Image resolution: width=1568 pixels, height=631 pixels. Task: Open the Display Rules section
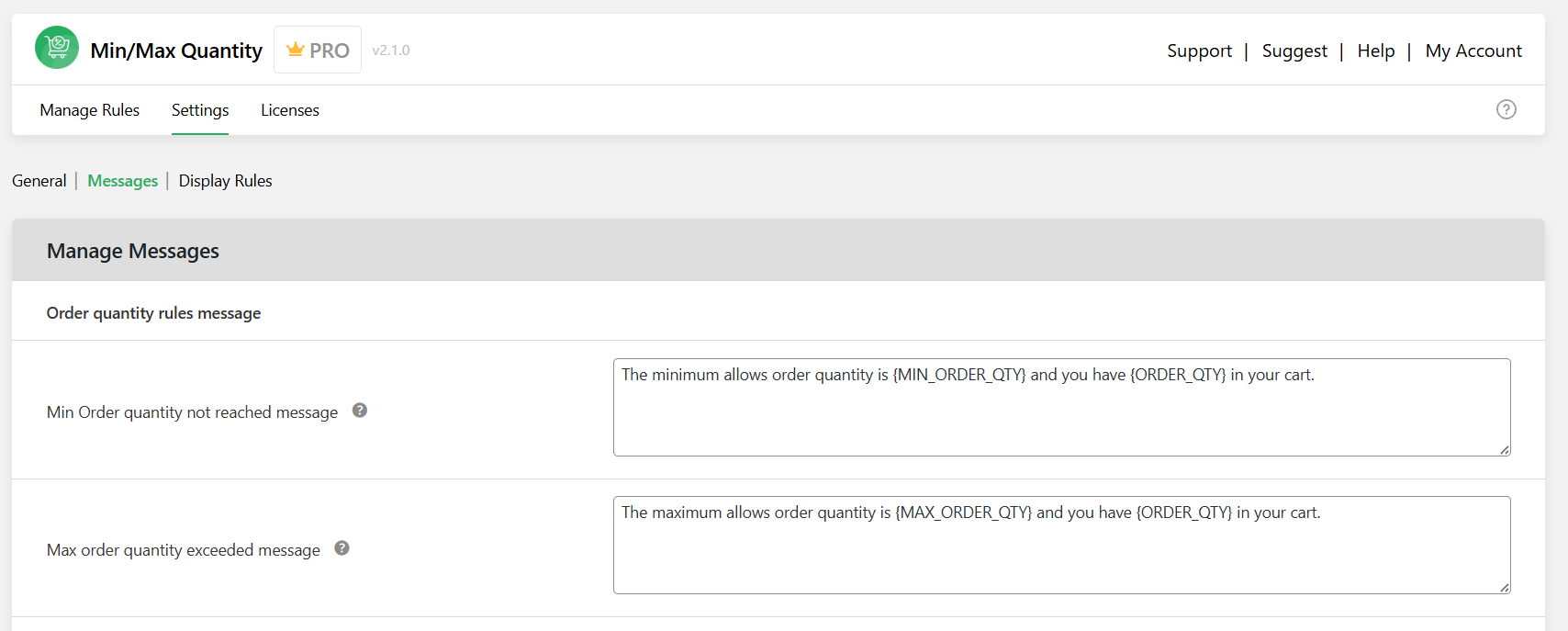pos(225,180)
